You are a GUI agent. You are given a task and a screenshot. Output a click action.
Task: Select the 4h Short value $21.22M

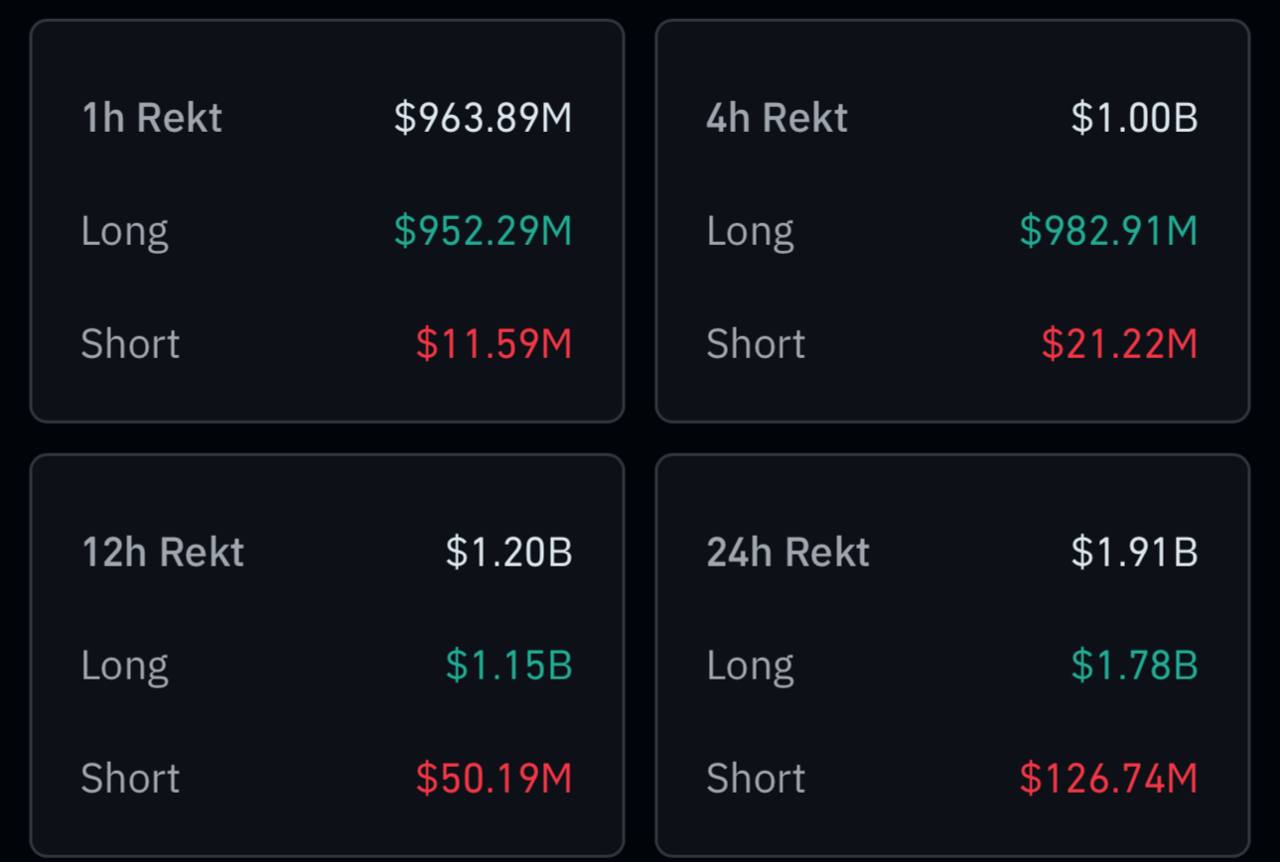[1119, 344]
